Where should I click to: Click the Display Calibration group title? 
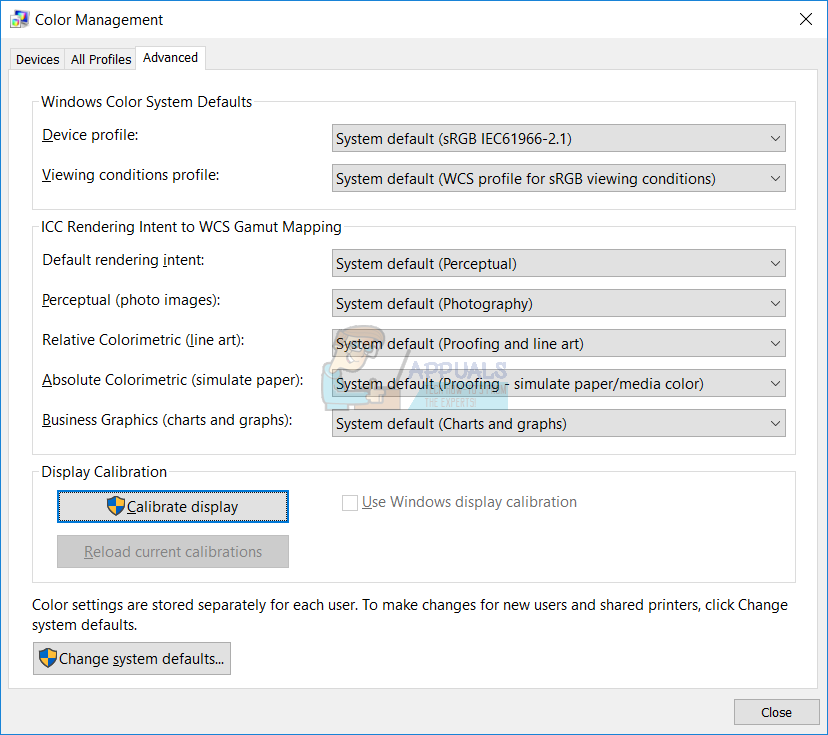click(104, 472)
